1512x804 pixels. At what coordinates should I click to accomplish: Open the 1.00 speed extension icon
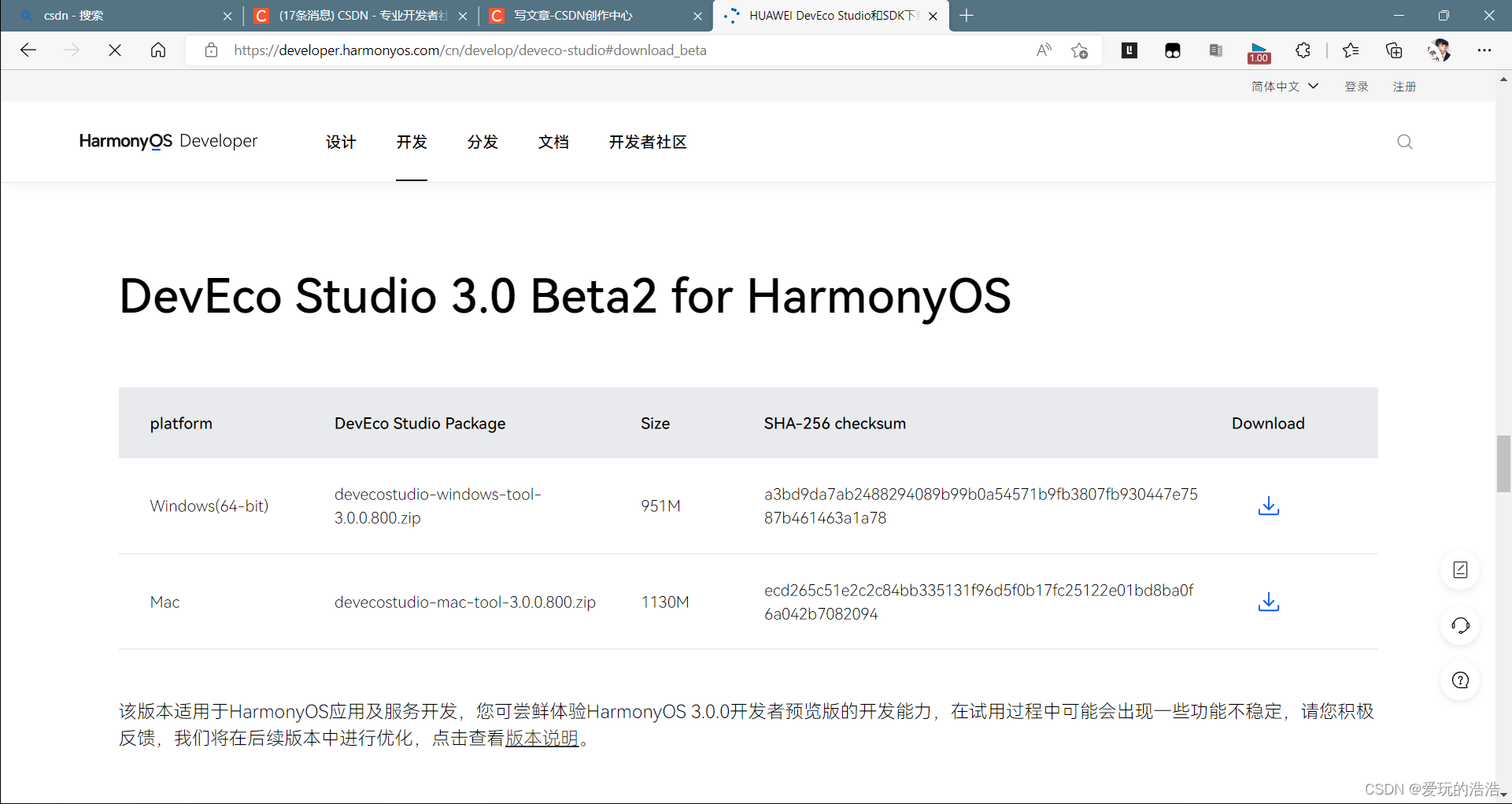tap(1259, 53)
